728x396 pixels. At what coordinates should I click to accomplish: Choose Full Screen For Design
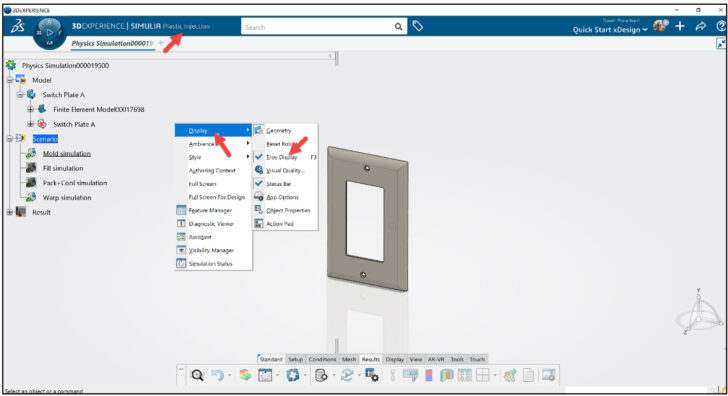pyautogui.click(x=214, y=197)
